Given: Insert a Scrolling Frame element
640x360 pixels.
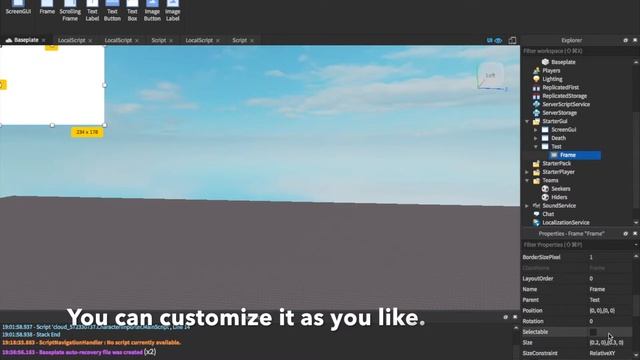Looking at the screenshot, I should [x=70, y=11].
